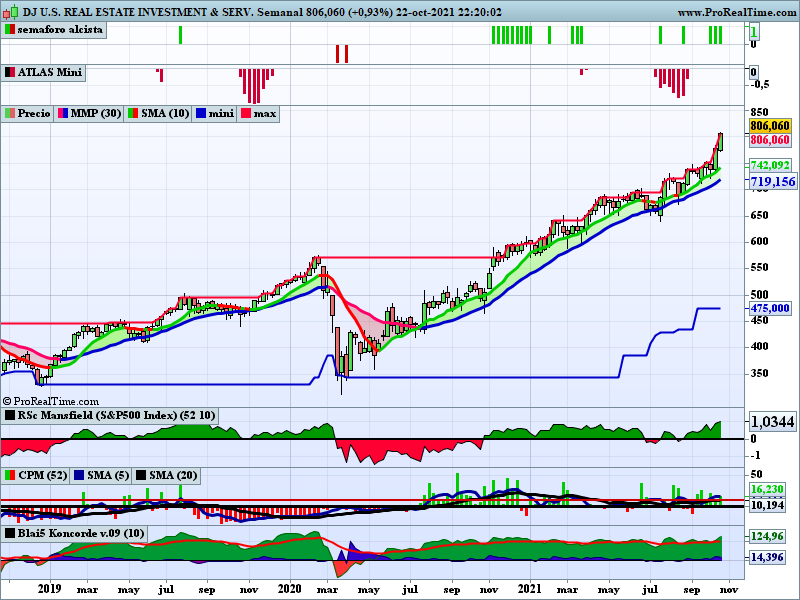The width and height of the screenshot is (800, 600).
Task: Click the 2021 label on time axis
Action: (x=530, y=589)
